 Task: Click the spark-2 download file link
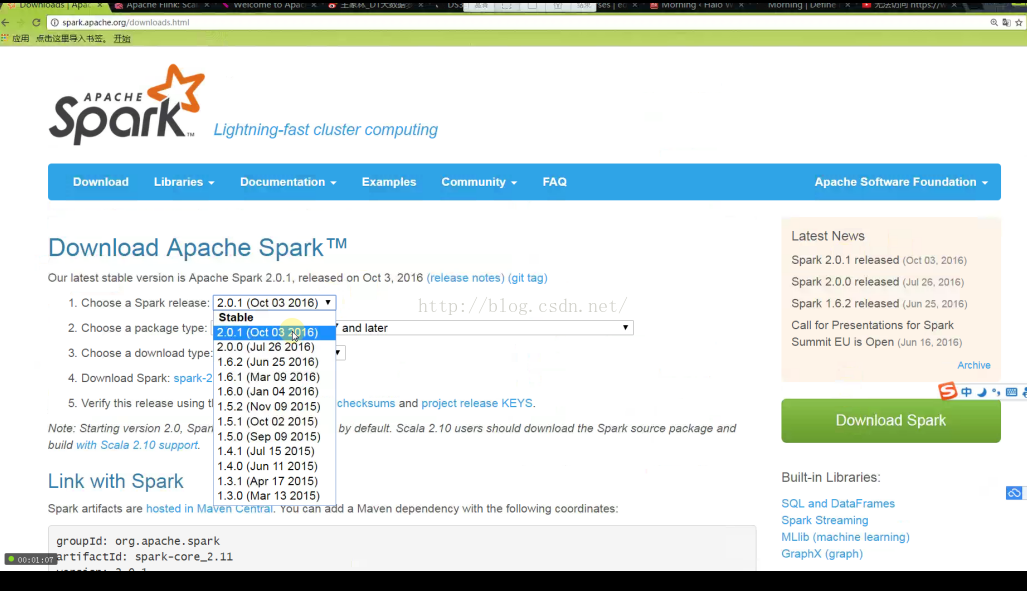click(193, 378)
